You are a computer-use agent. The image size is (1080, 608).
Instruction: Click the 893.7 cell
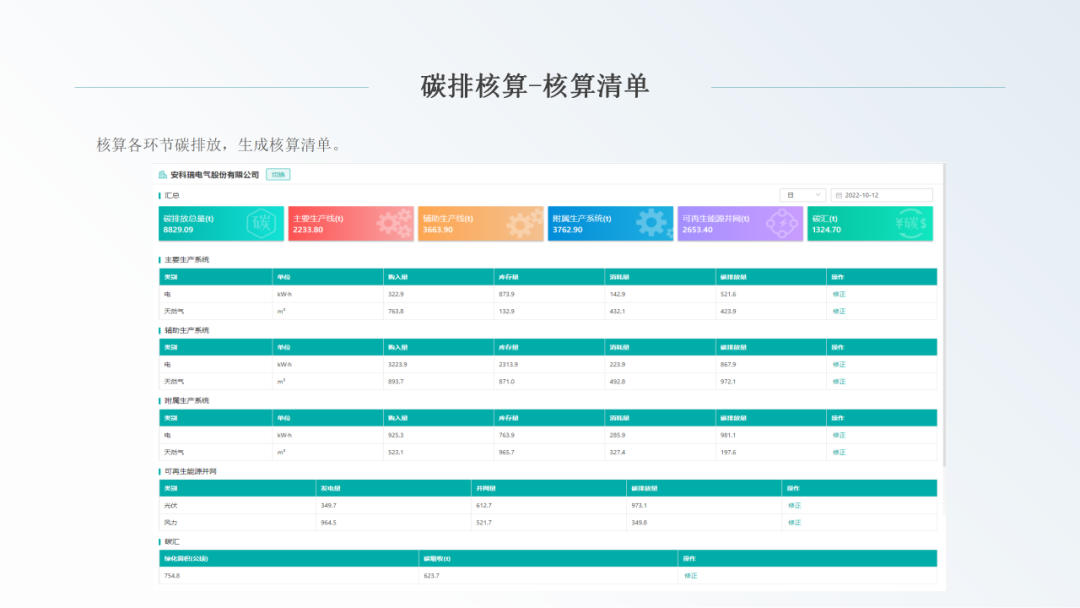396,381
